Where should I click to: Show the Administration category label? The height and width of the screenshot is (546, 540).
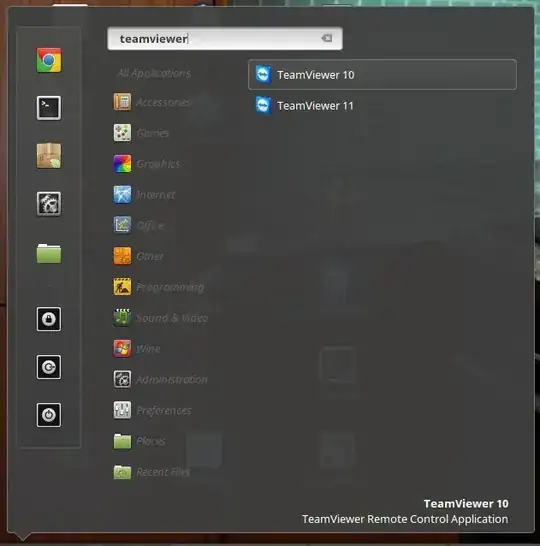click(172, 380)
